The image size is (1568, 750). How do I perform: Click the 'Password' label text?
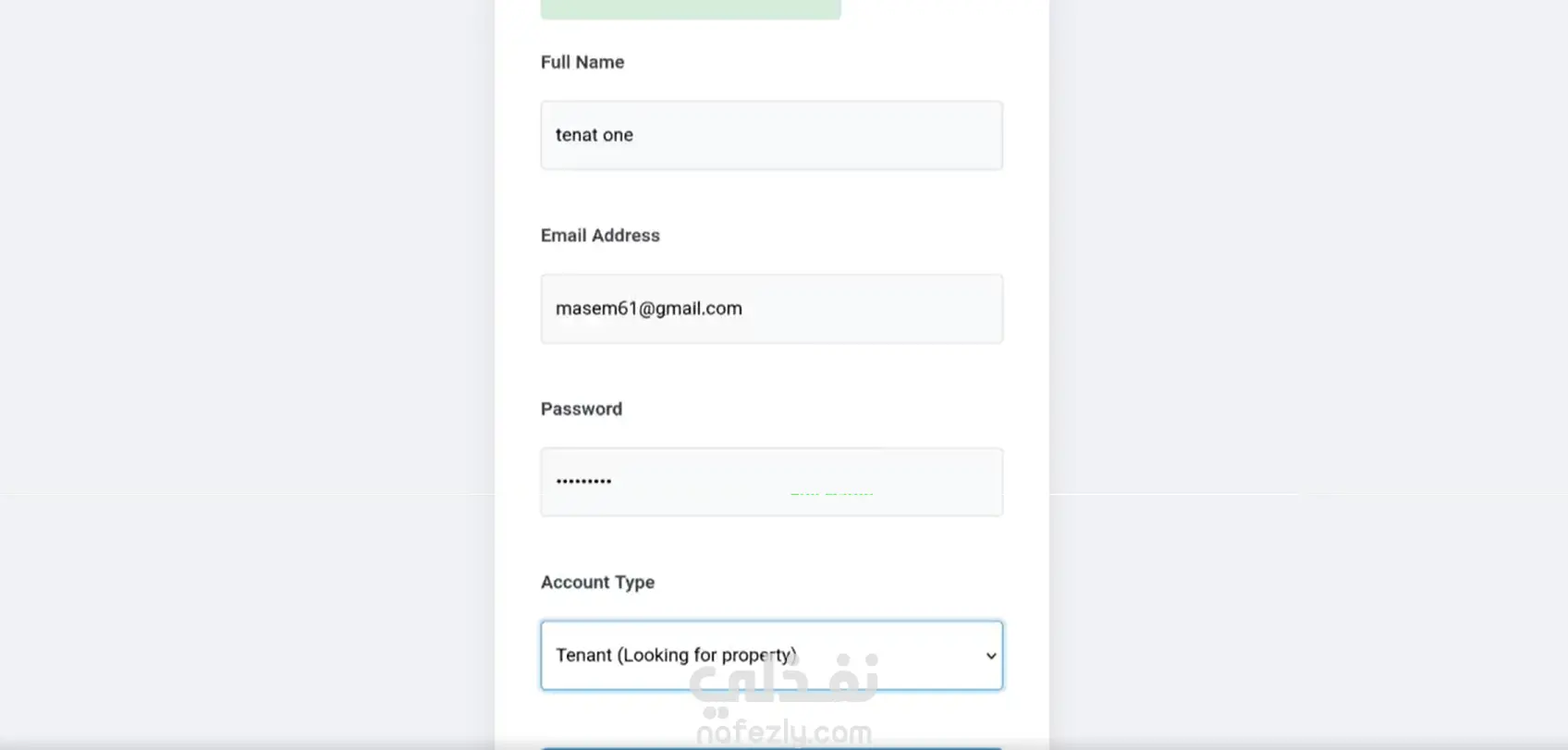point(582,409)
